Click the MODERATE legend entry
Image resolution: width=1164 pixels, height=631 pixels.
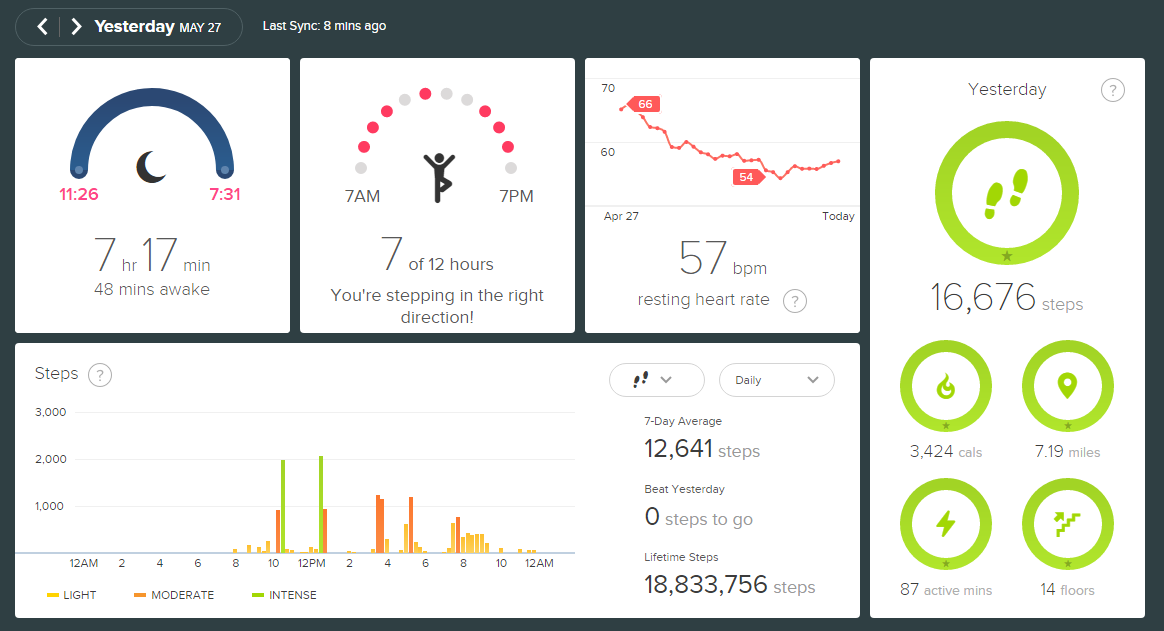tap(174, 595)
